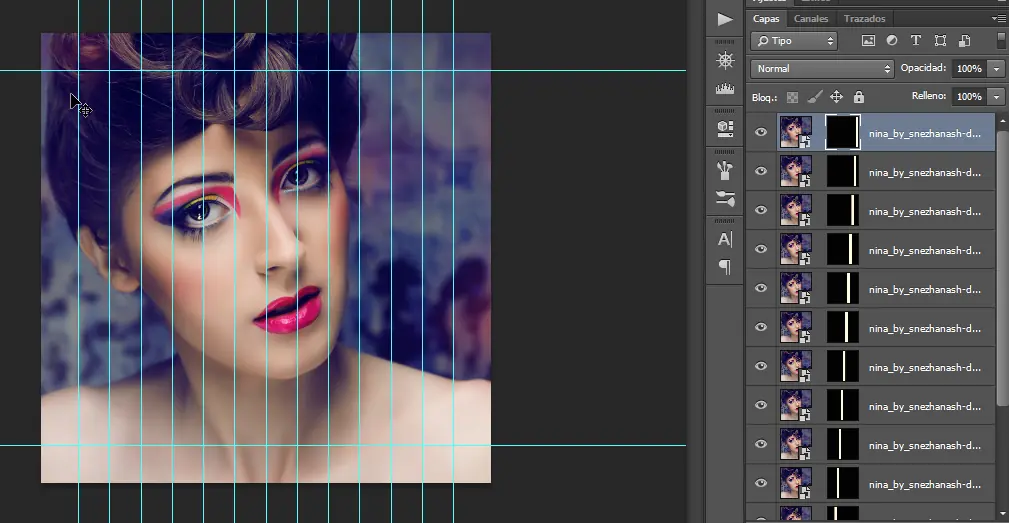Image resolution: width=1009 pixels, height=523 pixels.
Task: Open the Navigator ship wheel panel icon
Action: click(x=725, y=60)
